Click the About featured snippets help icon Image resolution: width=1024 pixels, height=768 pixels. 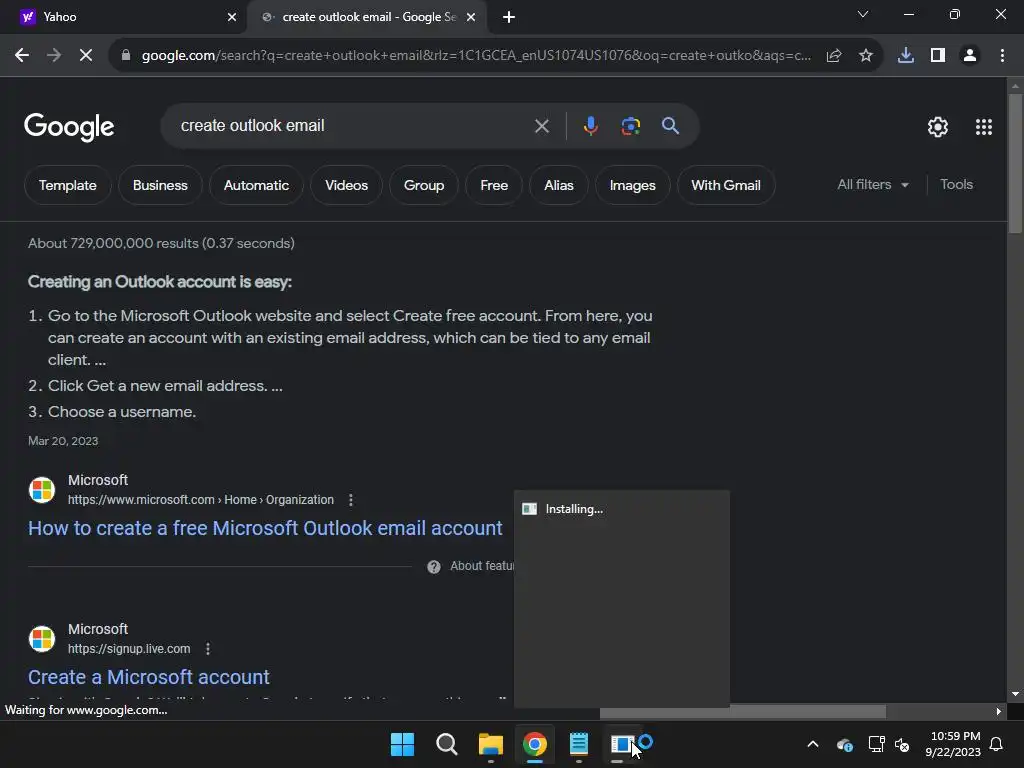434,567
